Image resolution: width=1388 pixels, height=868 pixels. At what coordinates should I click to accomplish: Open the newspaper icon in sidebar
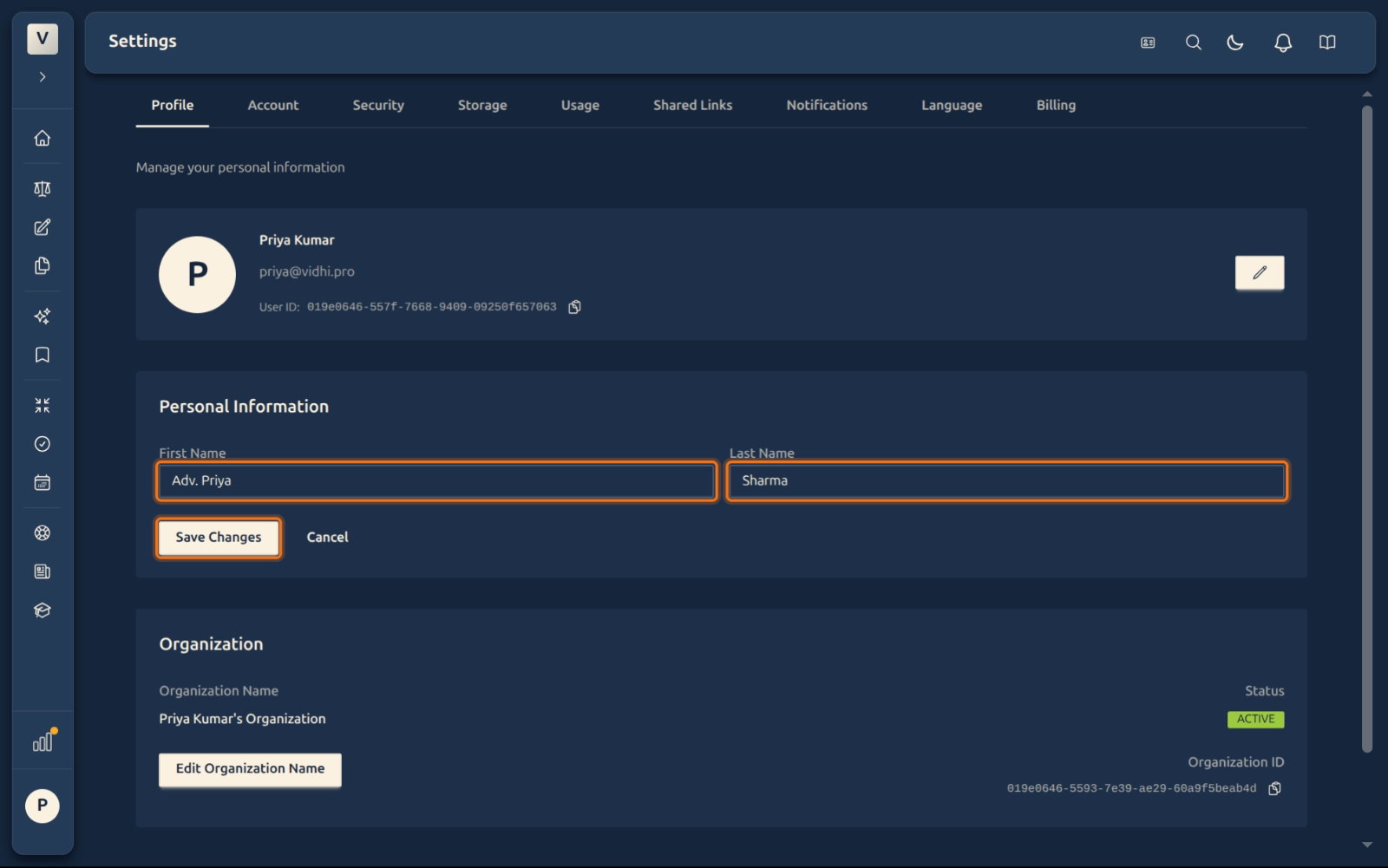click(x=43, y=571)
